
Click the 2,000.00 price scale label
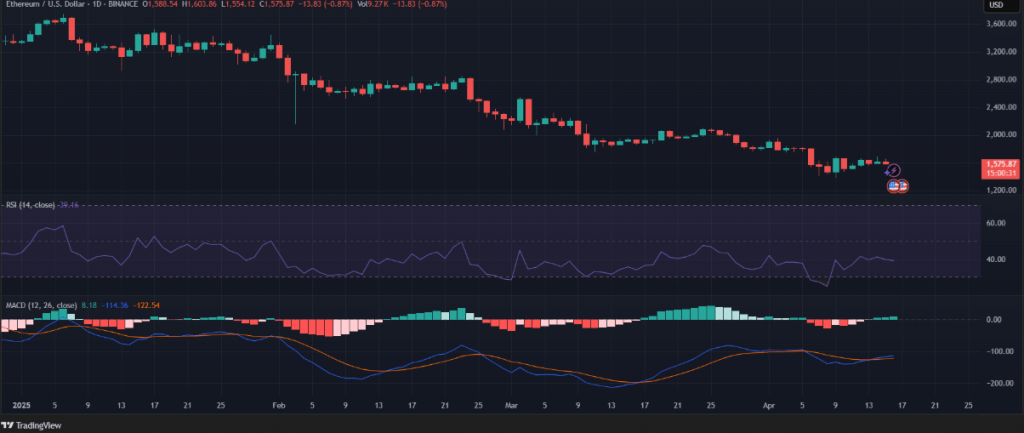tap(1002, 134)
